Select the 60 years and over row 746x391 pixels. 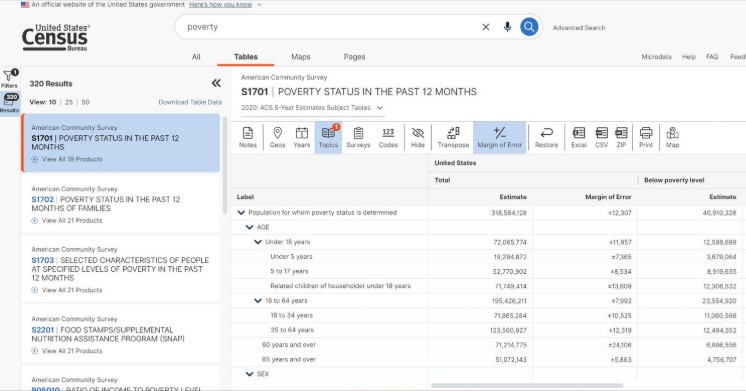click(x=289, y=345)
